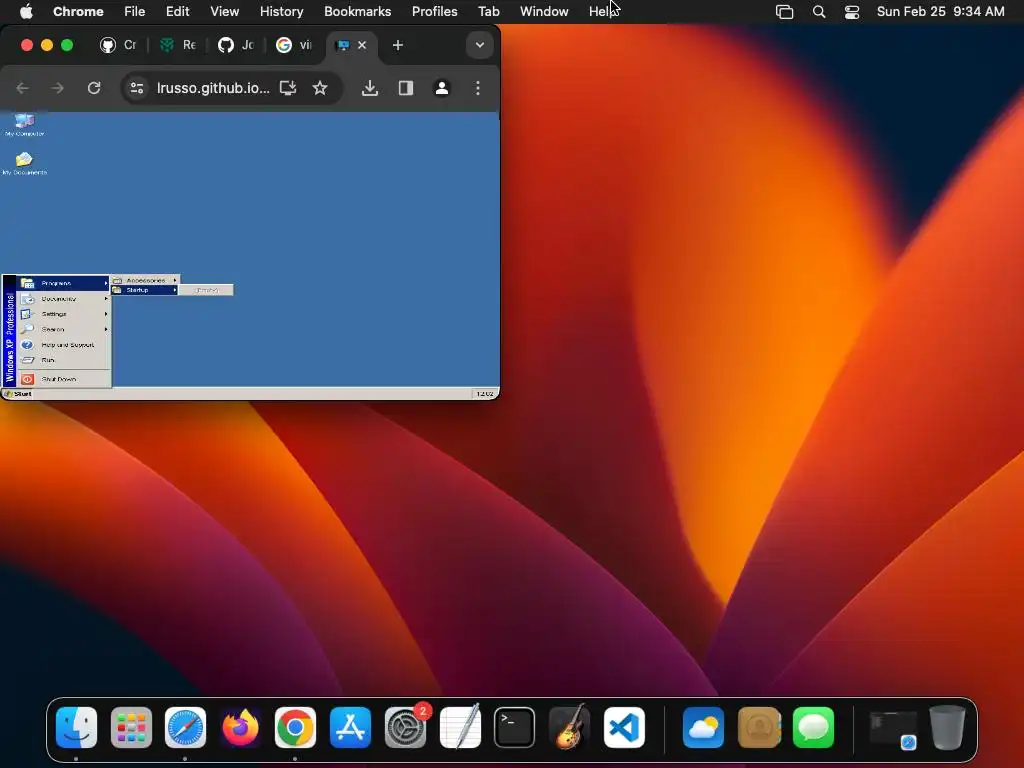Click the install app icon in address bar
Viewport: 1024px width, 768px height.
[x=288, y=88]
